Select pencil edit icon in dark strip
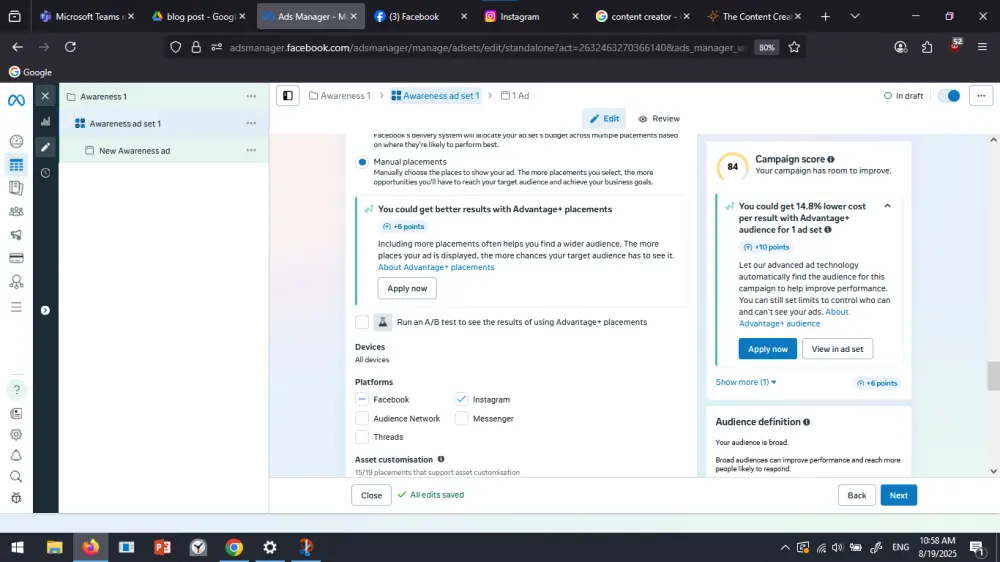The image size is (1000, 562). [45, 147]
